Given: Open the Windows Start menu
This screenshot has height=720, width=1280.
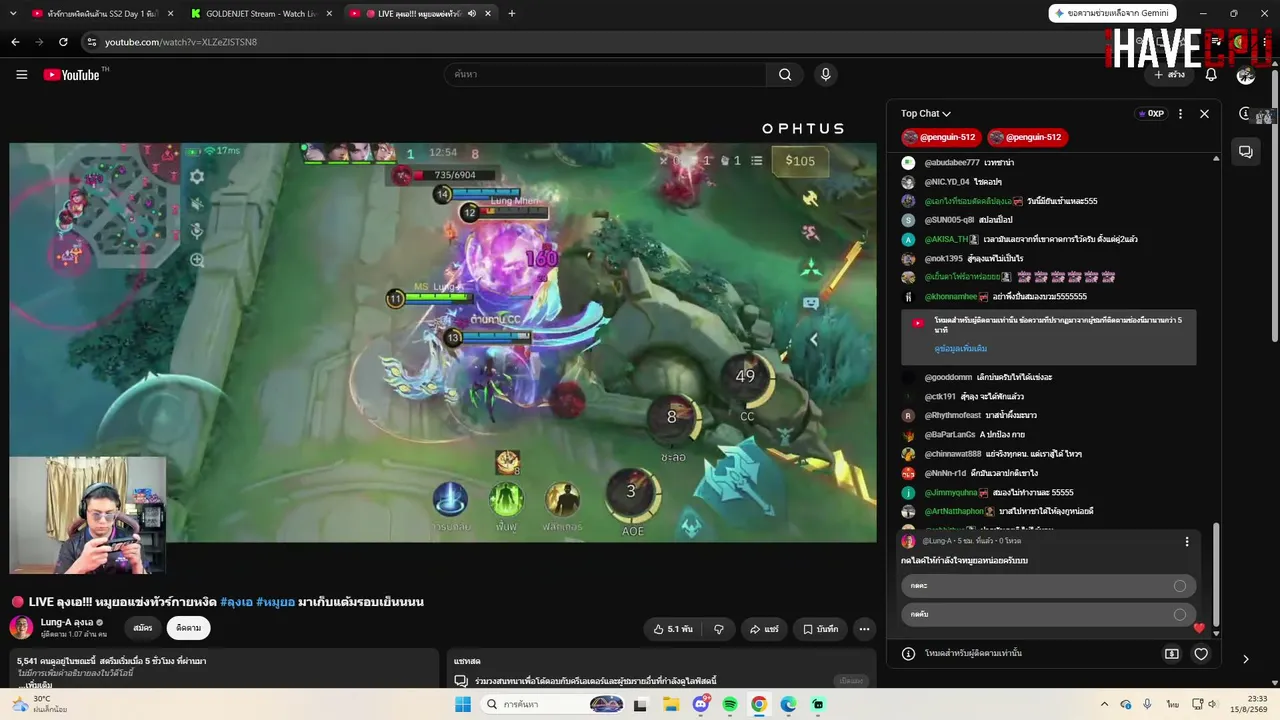Looking at the screenshot, I should [x=463, y=705].
